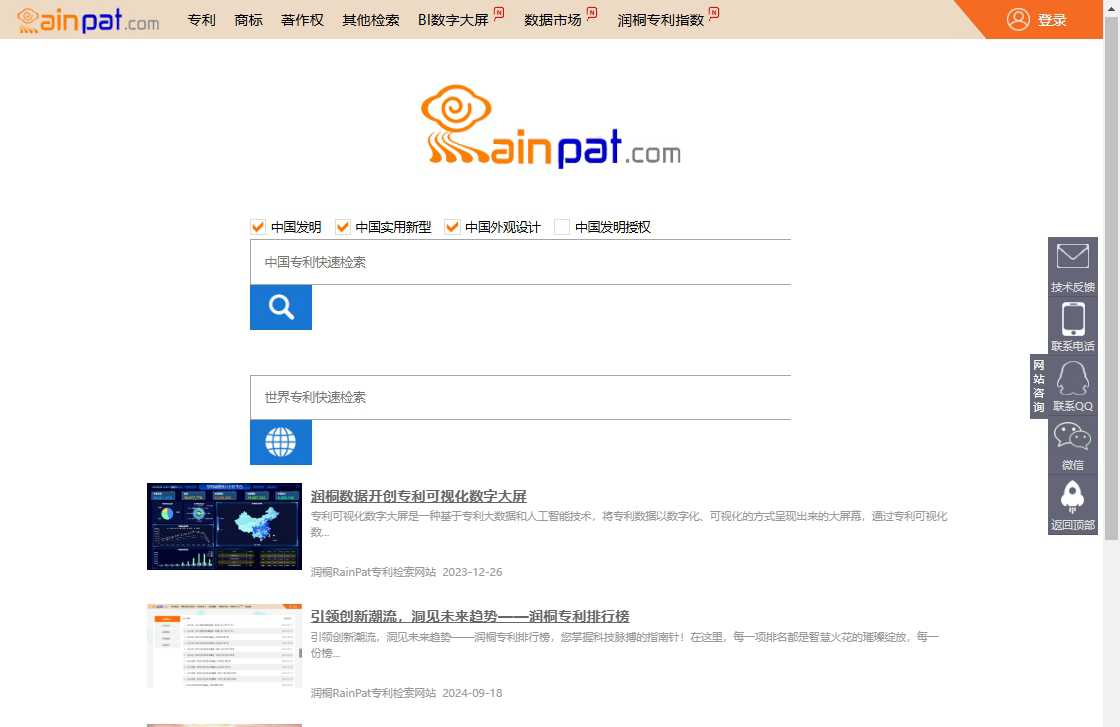Click 返回顶部 rocket icon
The image size is (1120, 727).
(1072, 497)
